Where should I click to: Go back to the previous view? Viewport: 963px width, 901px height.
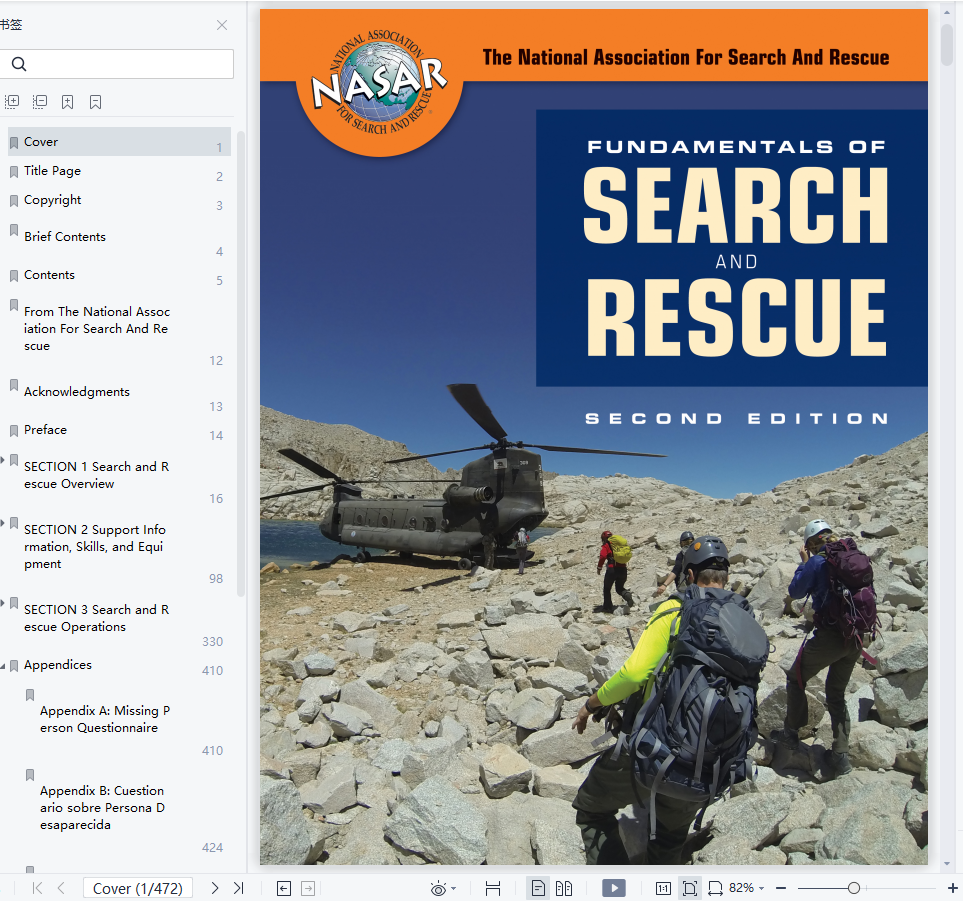click(x=284, y=888)
